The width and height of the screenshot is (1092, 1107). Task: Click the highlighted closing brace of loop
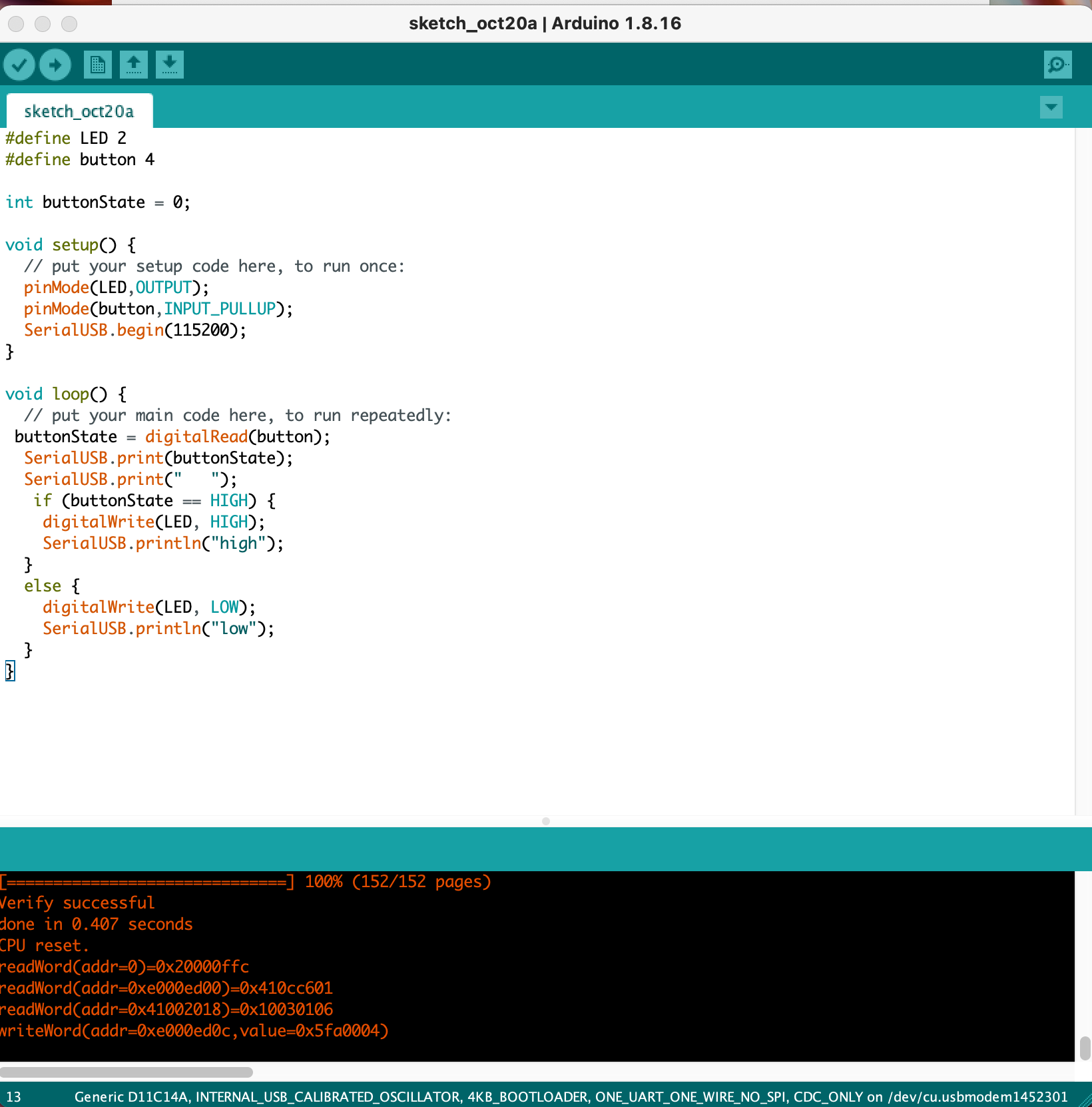pos(10,671)
